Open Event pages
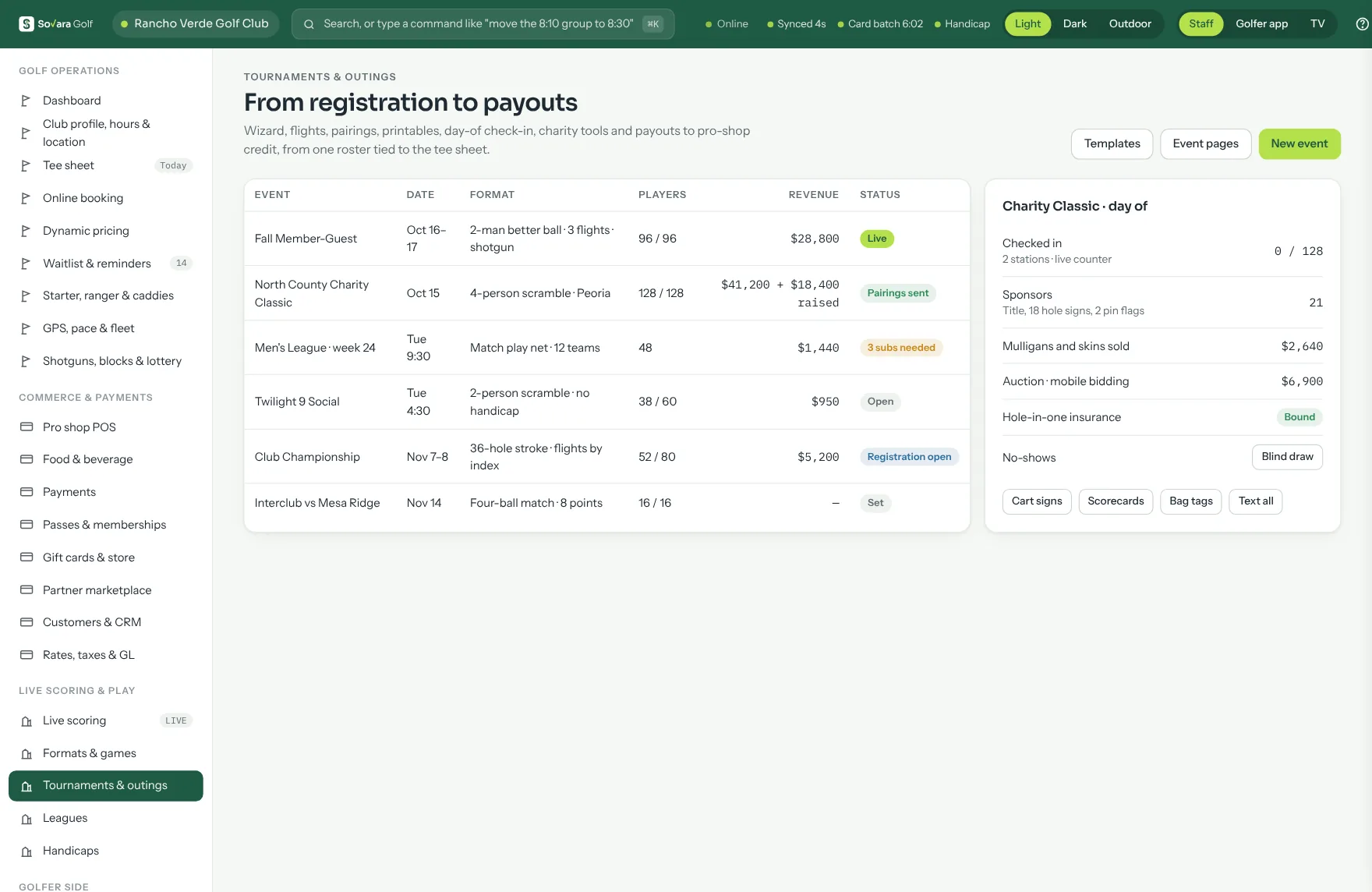1372x892 pixels. 1205,144
